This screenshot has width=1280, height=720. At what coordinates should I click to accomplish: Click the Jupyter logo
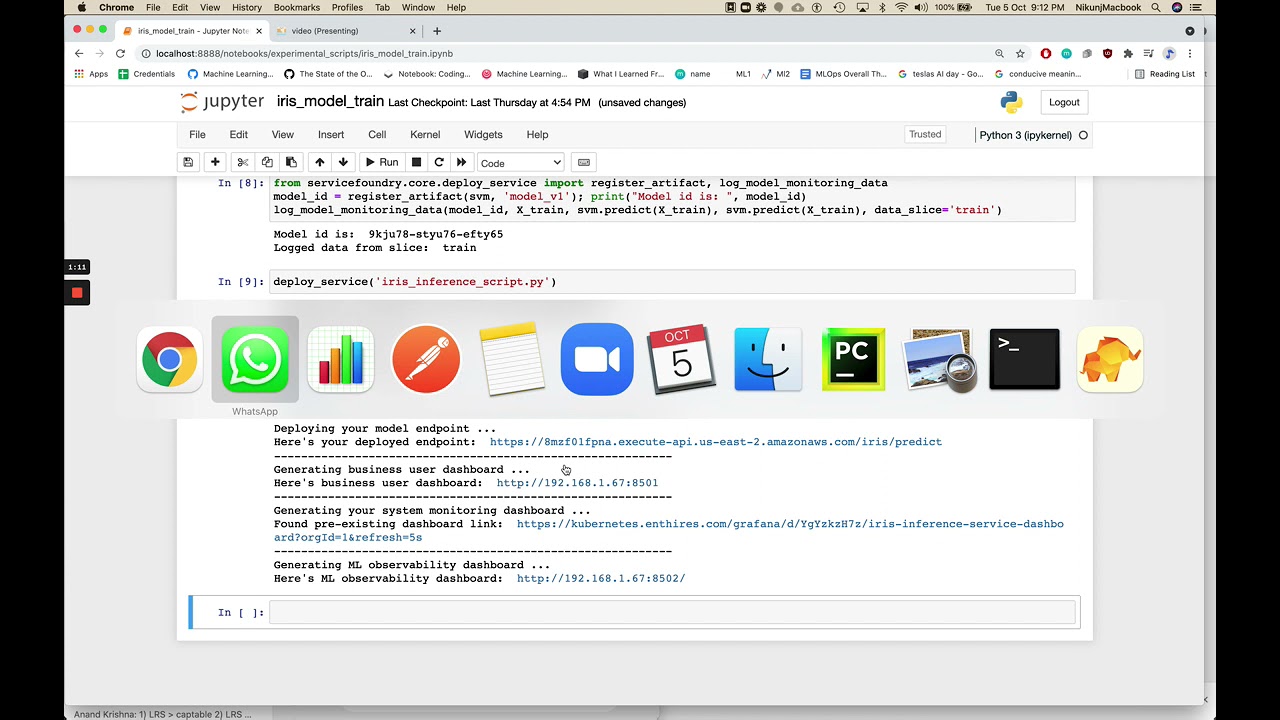(x=222, y=102)
